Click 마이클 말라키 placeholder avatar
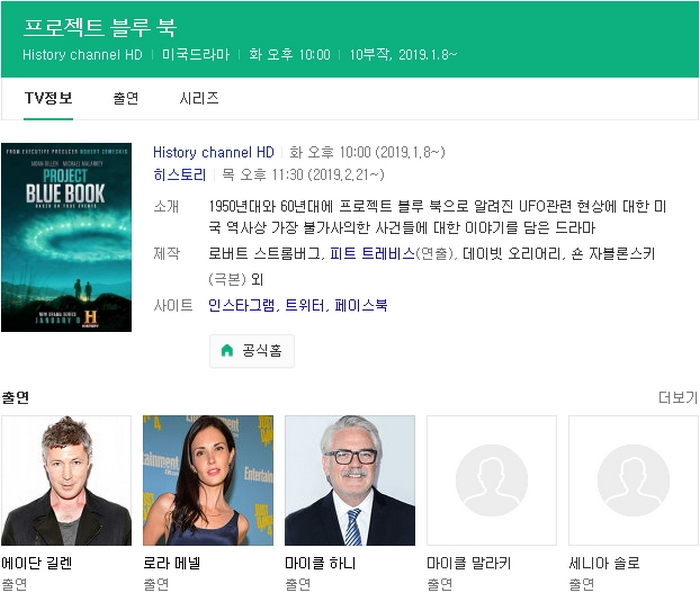The image size is (700, 602). [492, 481]
